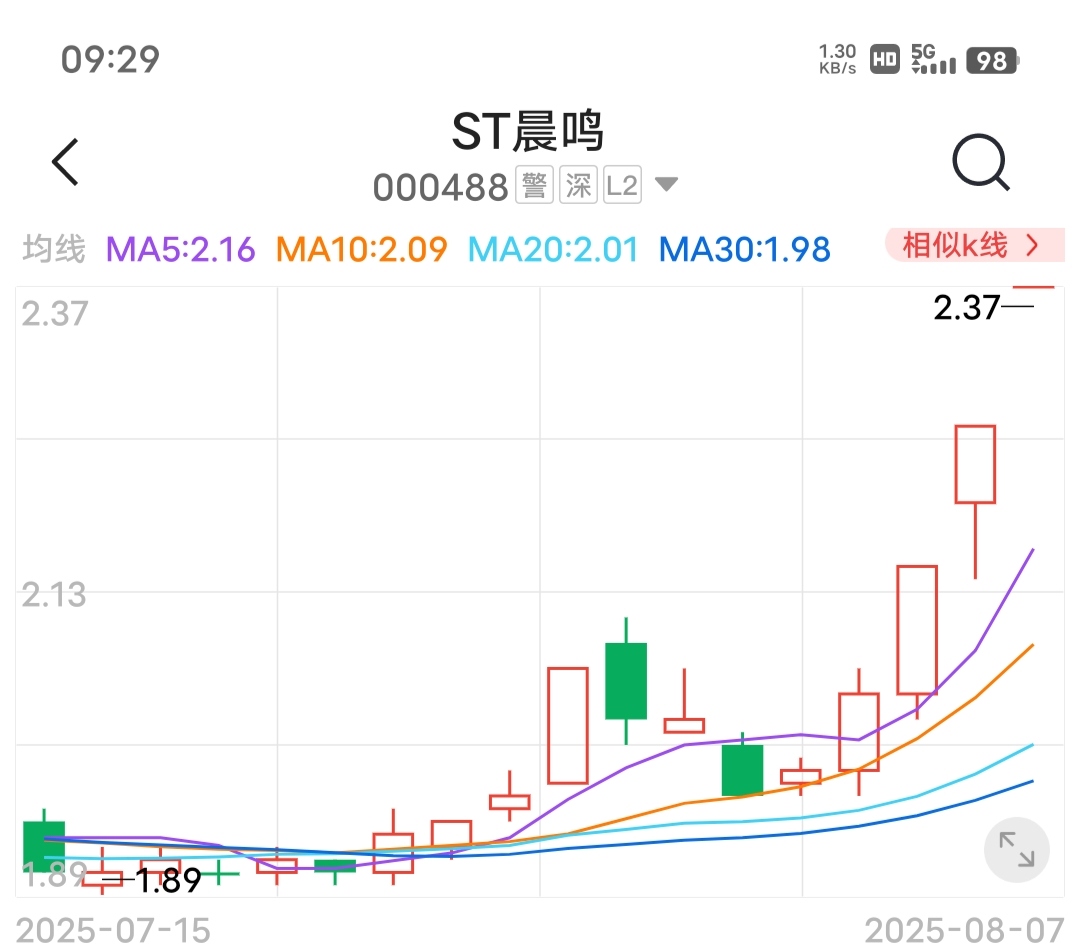Tap the 深 exchange badge
Screen dimensions: 1080x948
tap(579, 185)
